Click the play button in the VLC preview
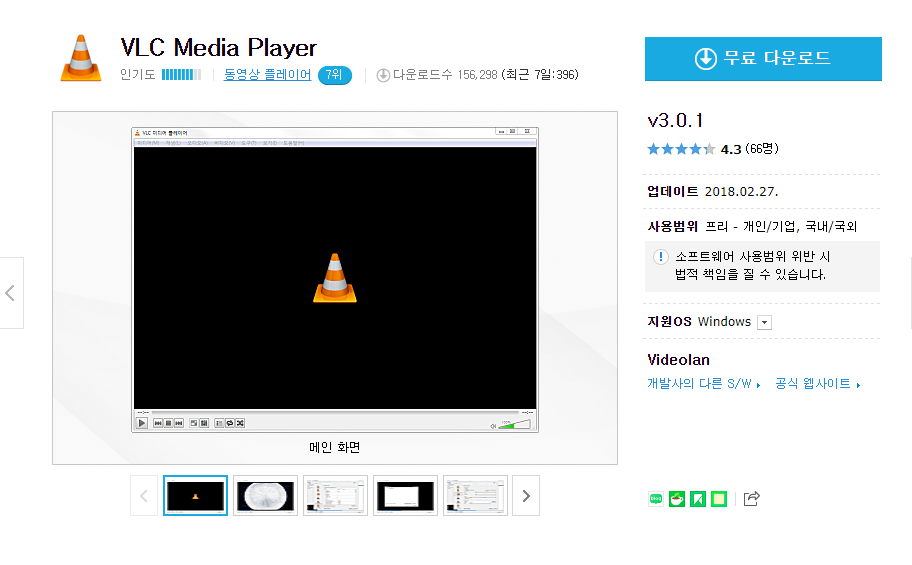This screenshot has width=912, height=565. pyautogui.click(x=141, y=423)
